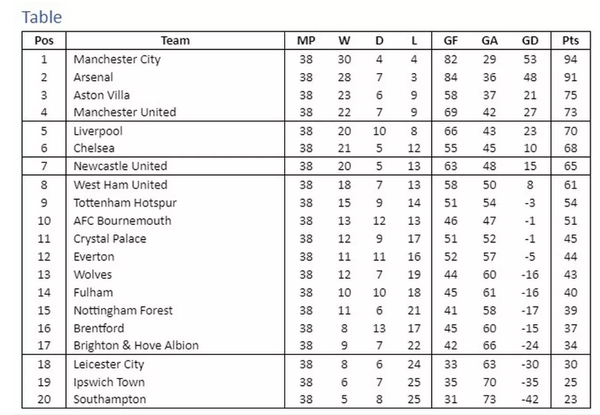Click the Newcastle United team cell
Image resolution: width=600 pixels, height=415 pixels.
[120, 166]
